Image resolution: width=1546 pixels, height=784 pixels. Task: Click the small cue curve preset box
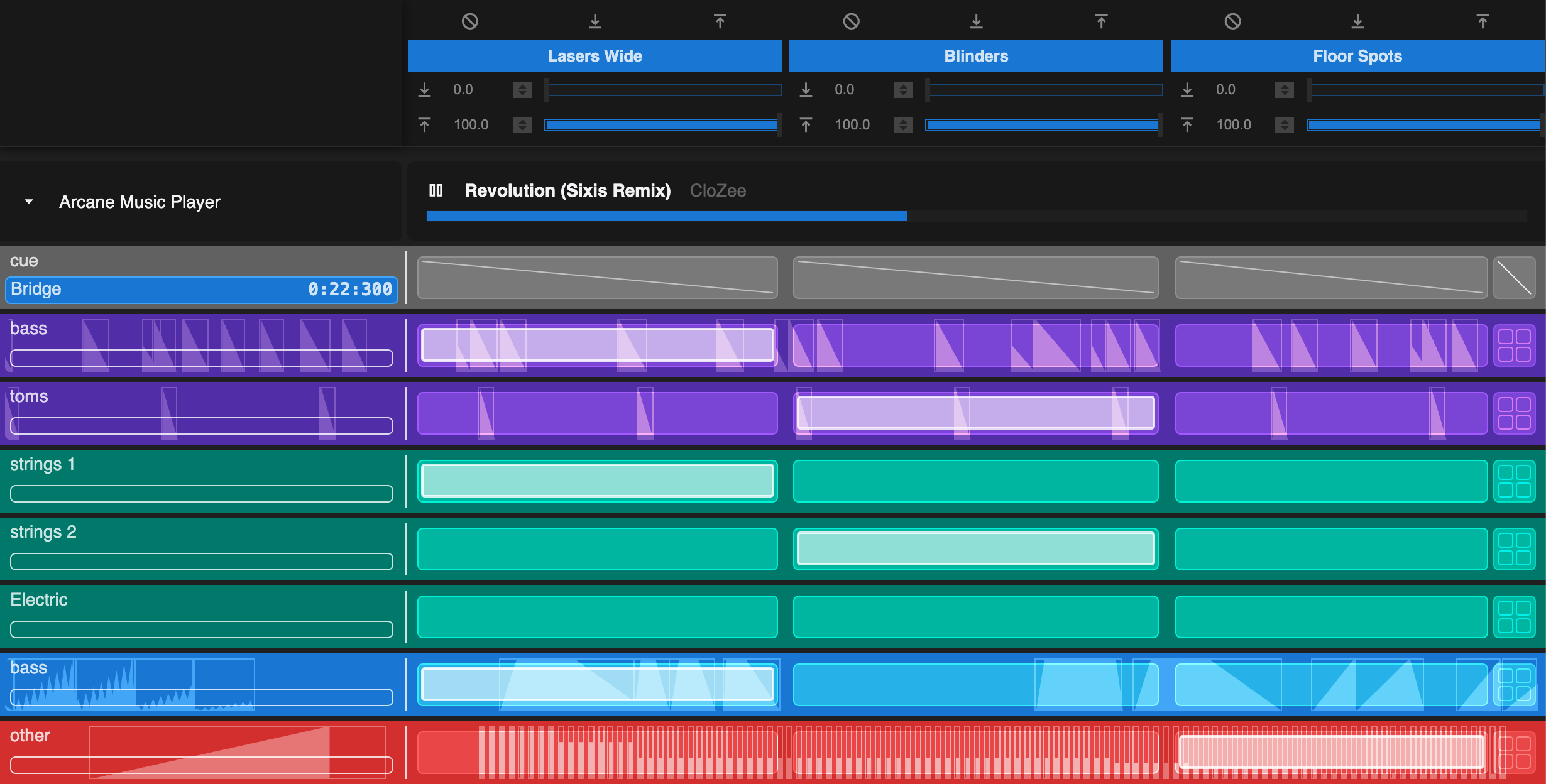point(1515,278)
